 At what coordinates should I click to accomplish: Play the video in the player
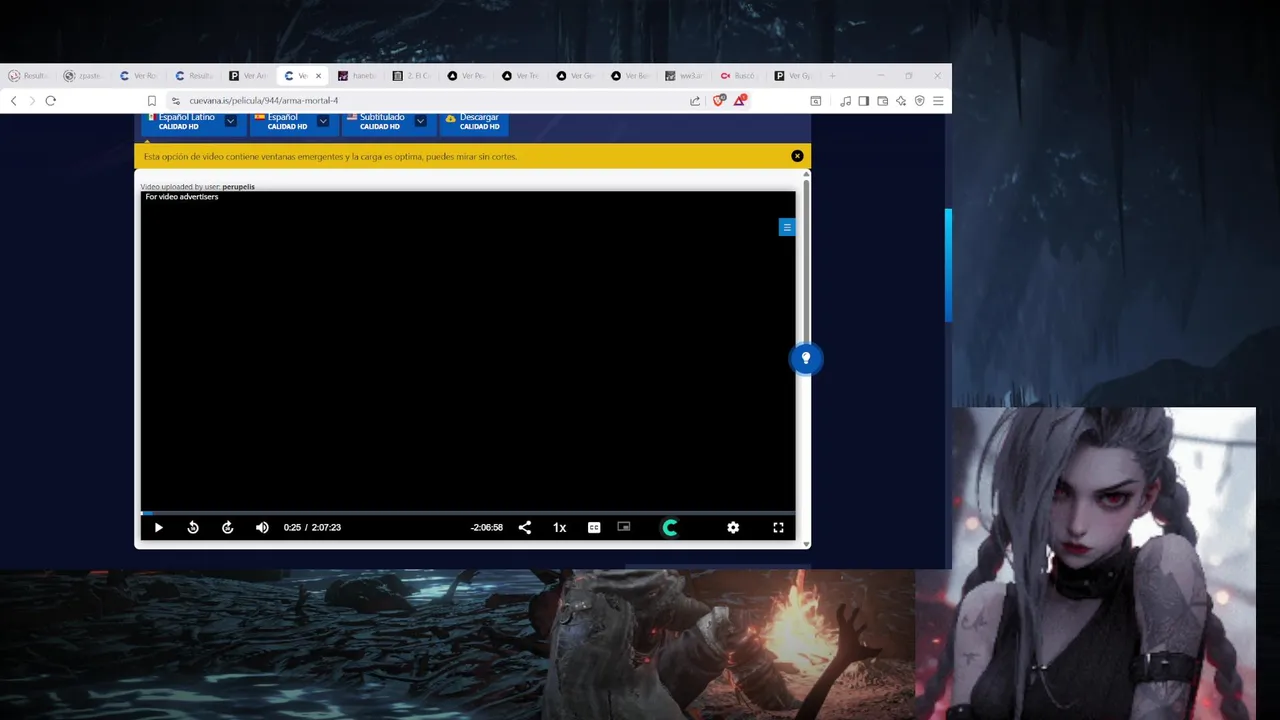pos(158,527)
